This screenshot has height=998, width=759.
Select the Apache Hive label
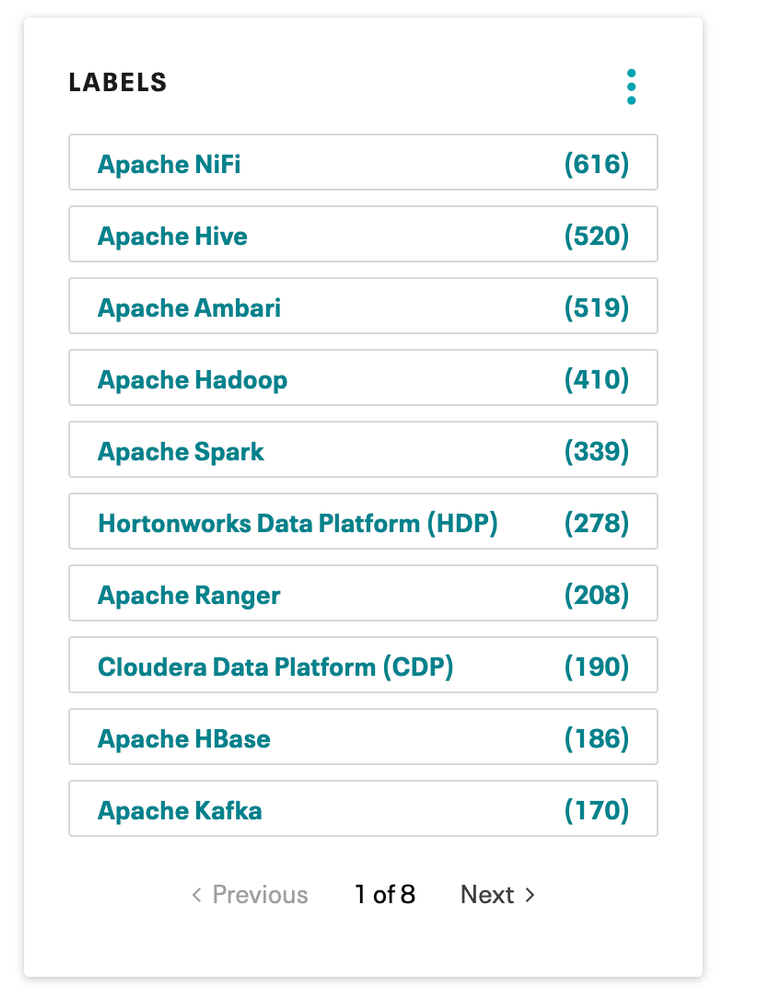(172, 236)
